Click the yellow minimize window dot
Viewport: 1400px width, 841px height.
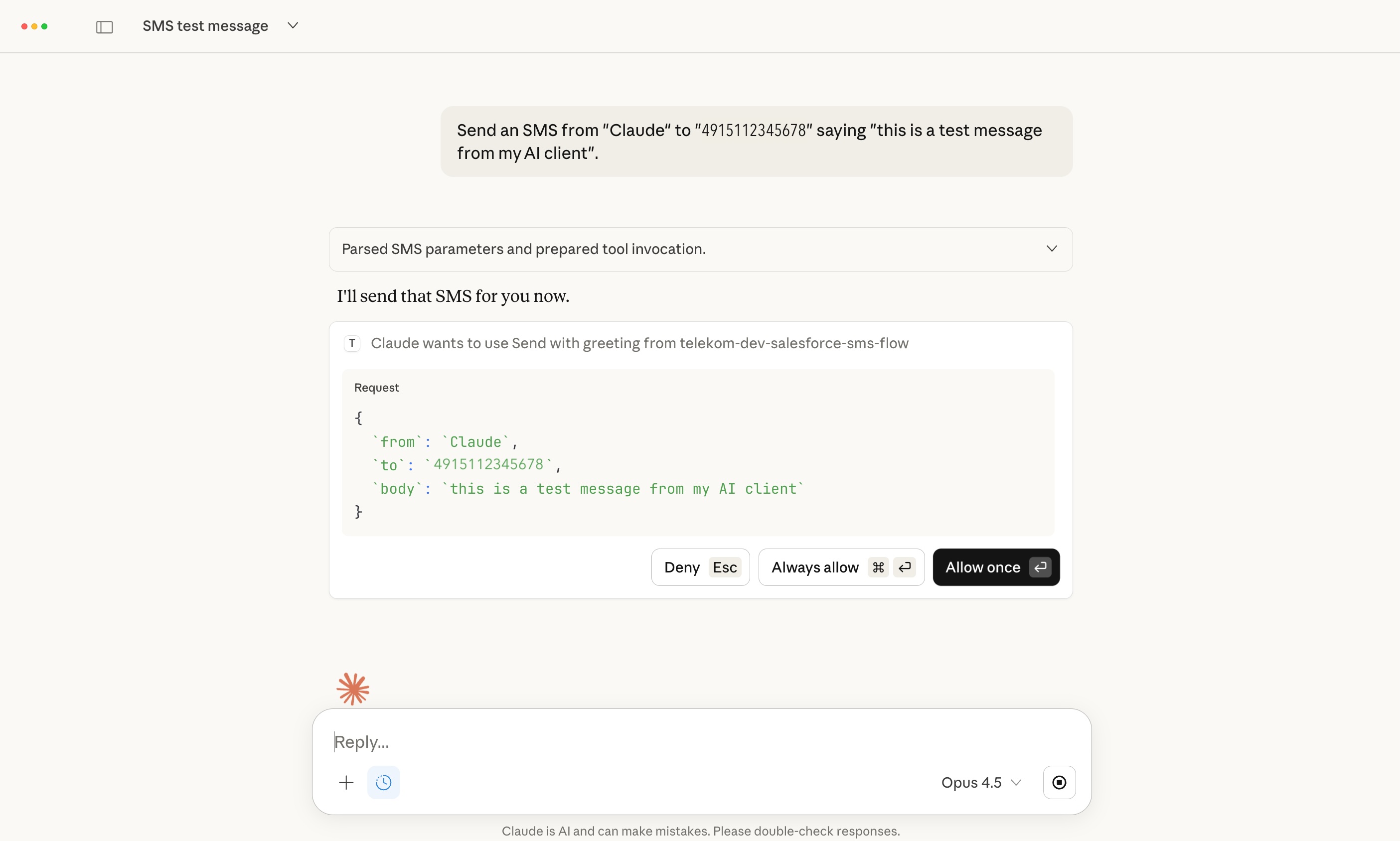point(34,26)
